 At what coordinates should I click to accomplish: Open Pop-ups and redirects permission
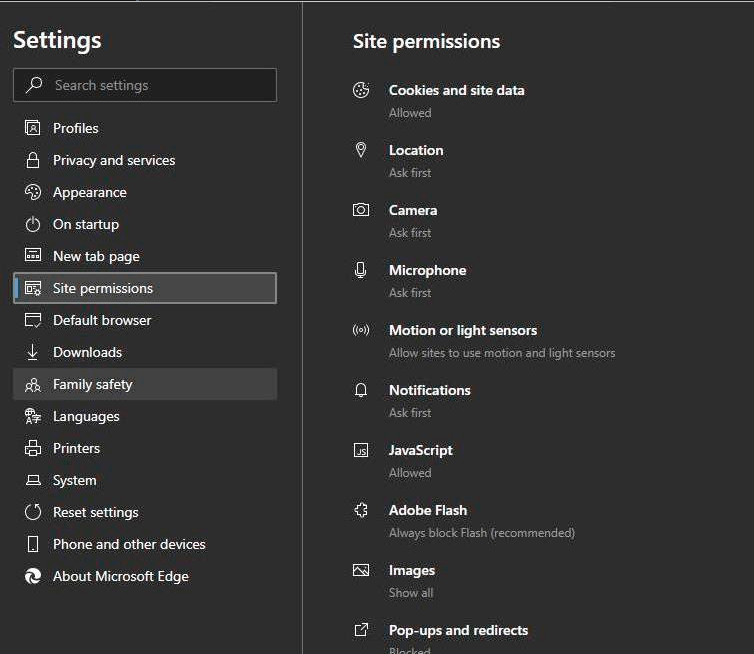(x=458, y=630)
